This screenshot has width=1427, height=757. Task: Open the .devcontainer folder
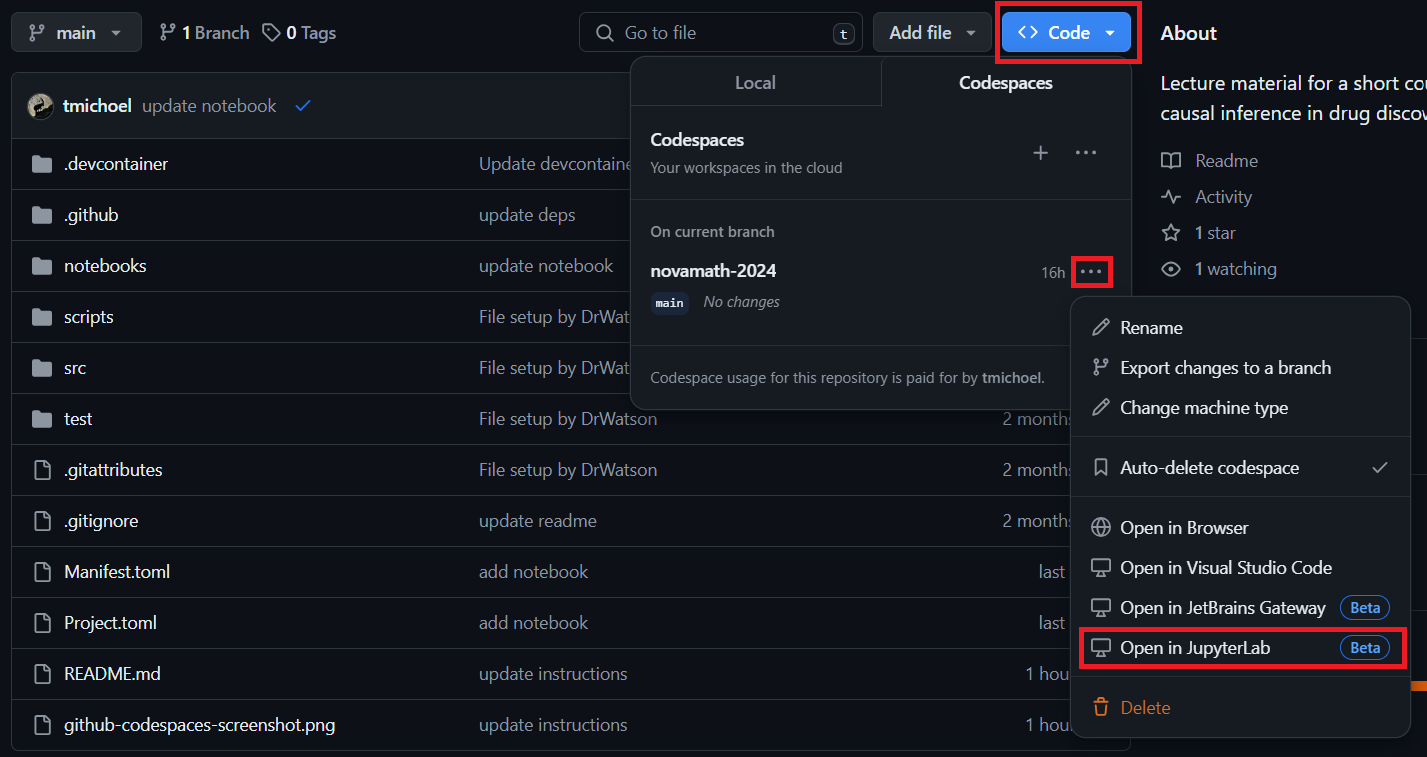116,164
